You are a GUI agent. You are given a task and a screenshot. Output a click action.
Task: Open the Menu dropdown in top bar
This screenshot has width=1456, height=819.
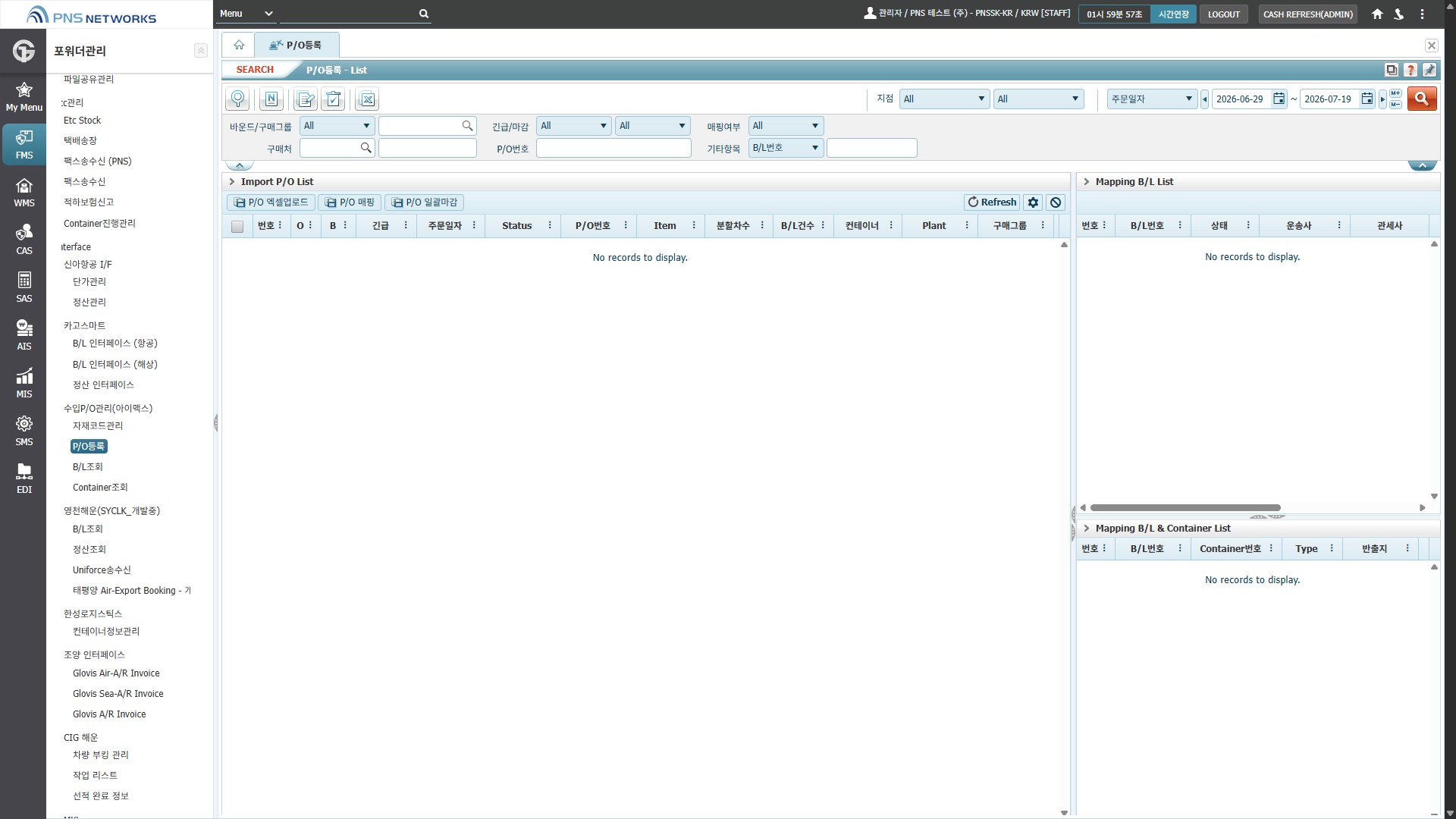(x=246, y=14)
